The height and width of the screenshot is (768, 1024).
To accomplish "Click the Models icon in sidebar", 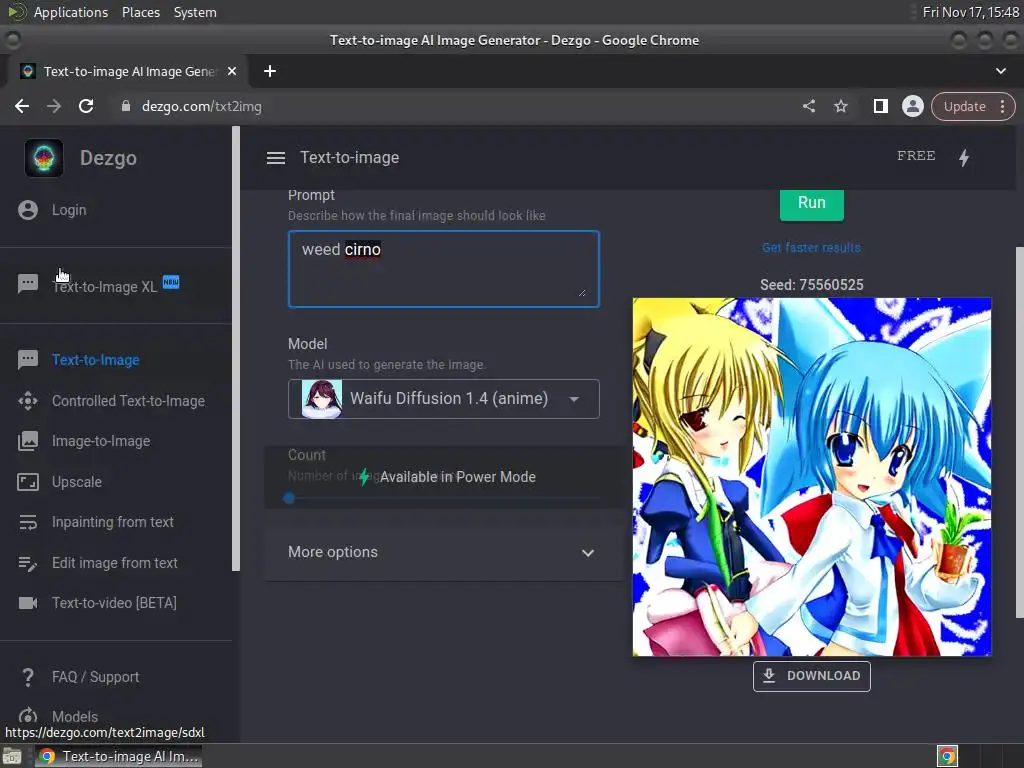I will coord(27,716).
